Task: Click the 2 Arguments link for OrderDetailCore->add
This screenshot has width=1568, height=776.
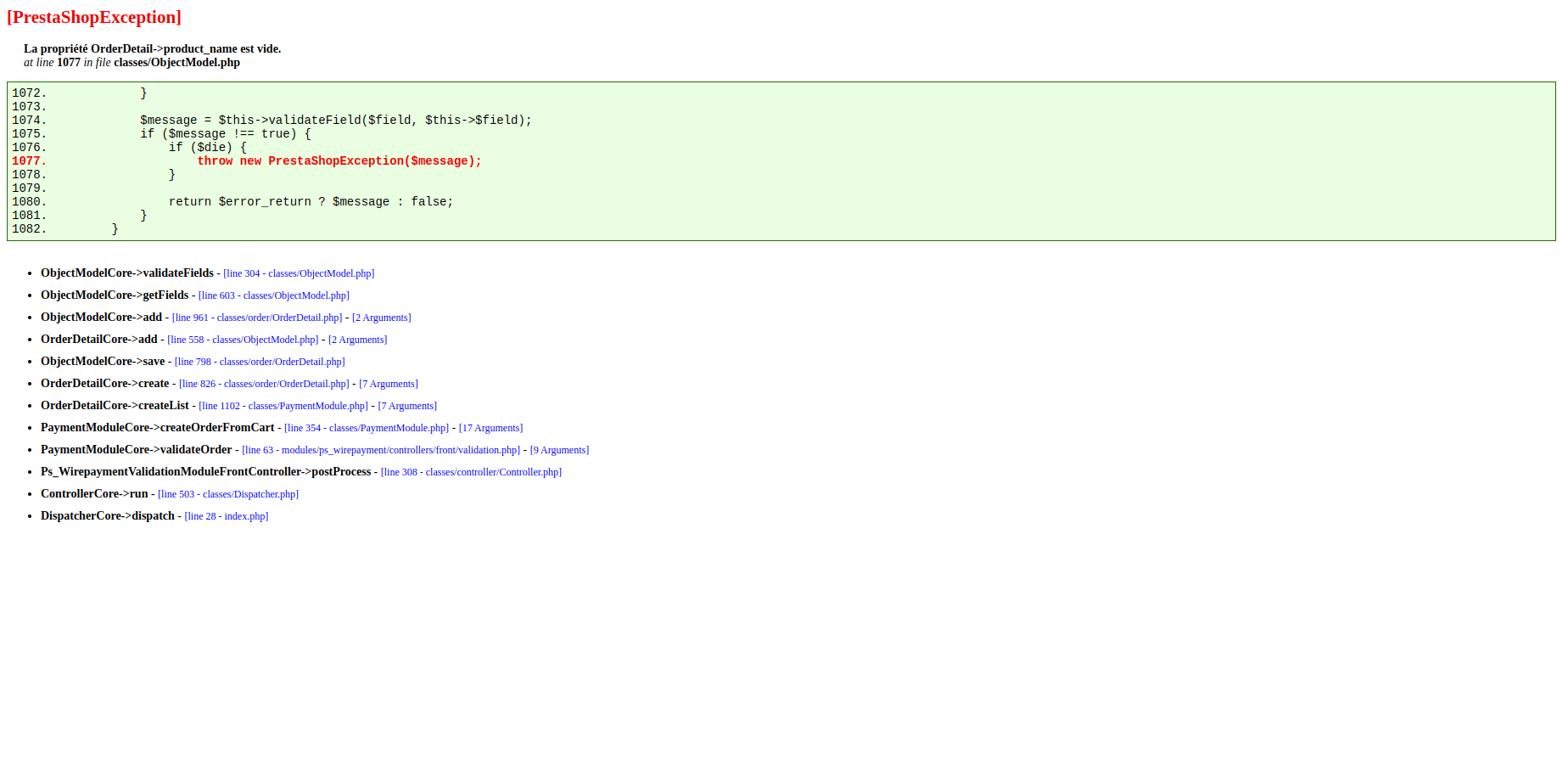Action: click(x=356, y=340)
